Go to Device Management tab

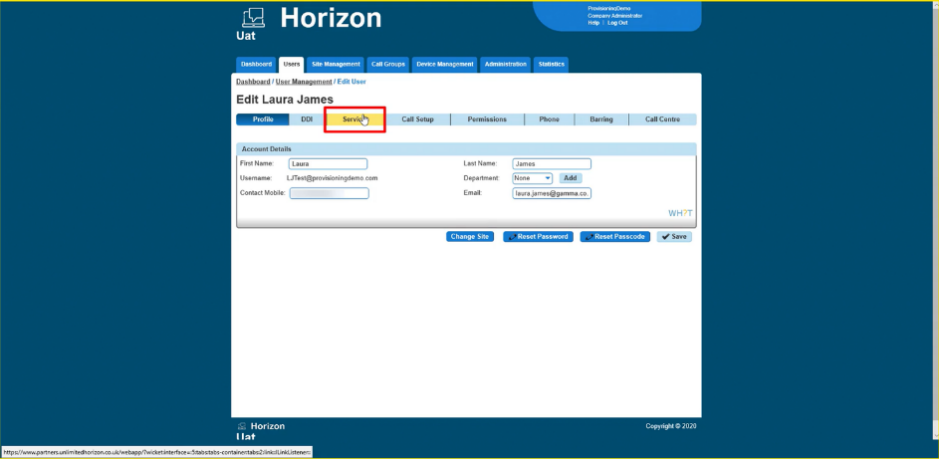click(445, 64)
